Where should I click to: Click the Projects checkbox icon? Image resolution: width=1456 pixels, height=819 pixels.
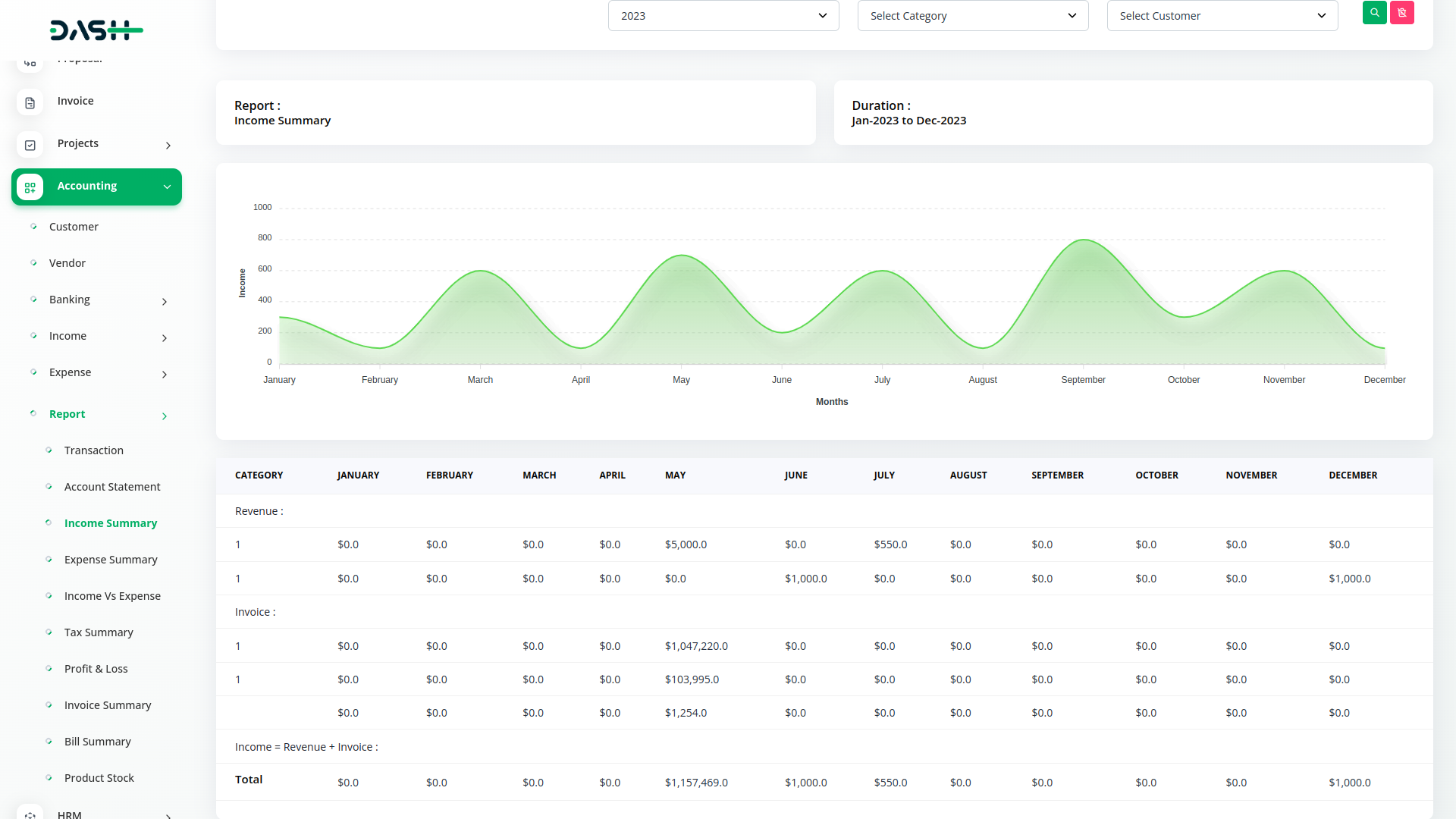[x=30, y=145]
